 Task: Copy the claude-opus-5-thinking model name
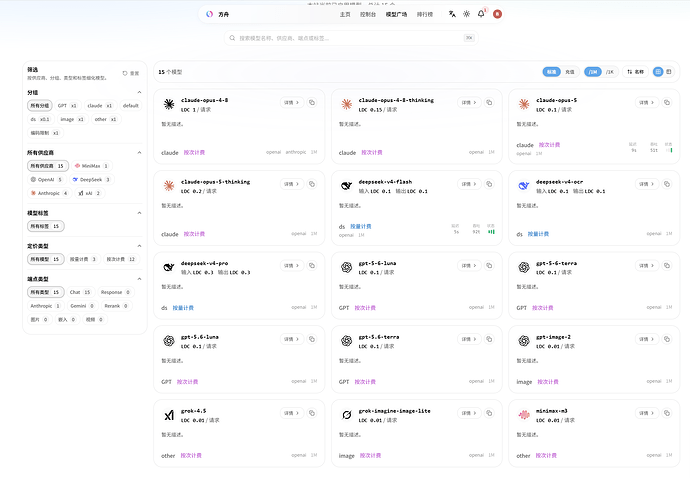pyautogui.click(x=312, y=184)
